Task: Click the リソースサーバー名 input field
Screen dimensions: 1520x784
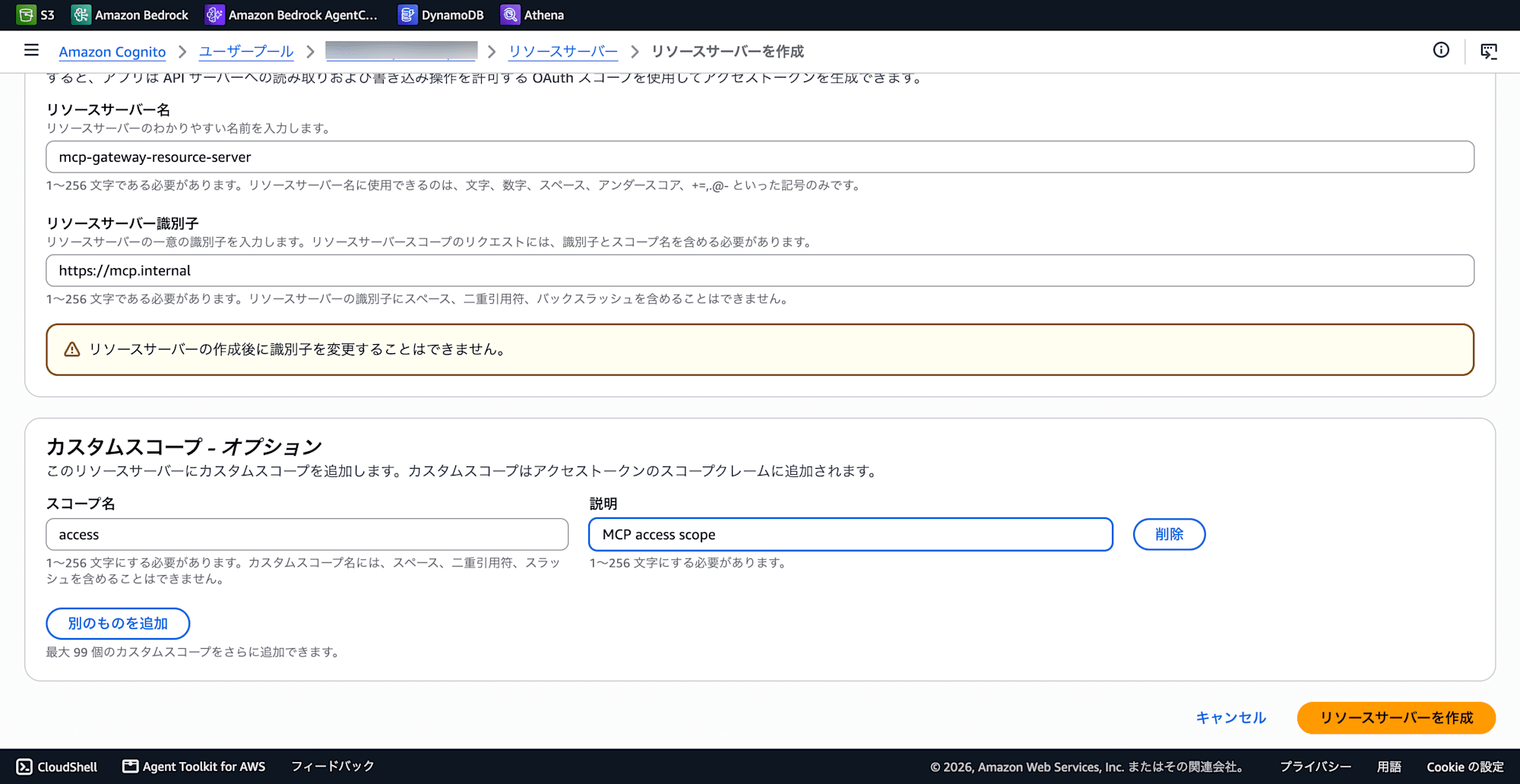Action: pyautogui.click(x=760, y=156)
